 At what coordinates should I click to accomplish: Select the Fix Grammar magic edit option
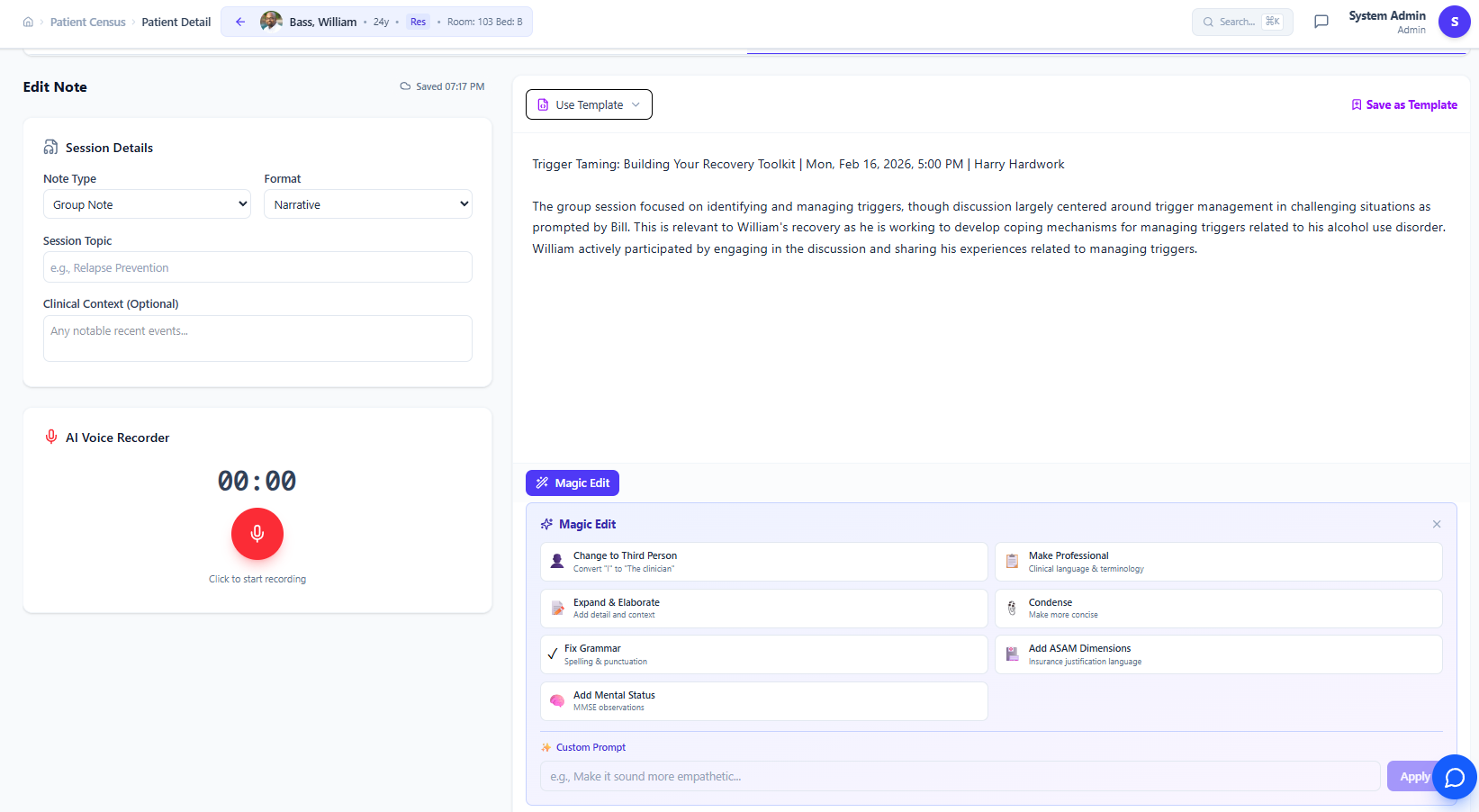click(x=762, y=654)
